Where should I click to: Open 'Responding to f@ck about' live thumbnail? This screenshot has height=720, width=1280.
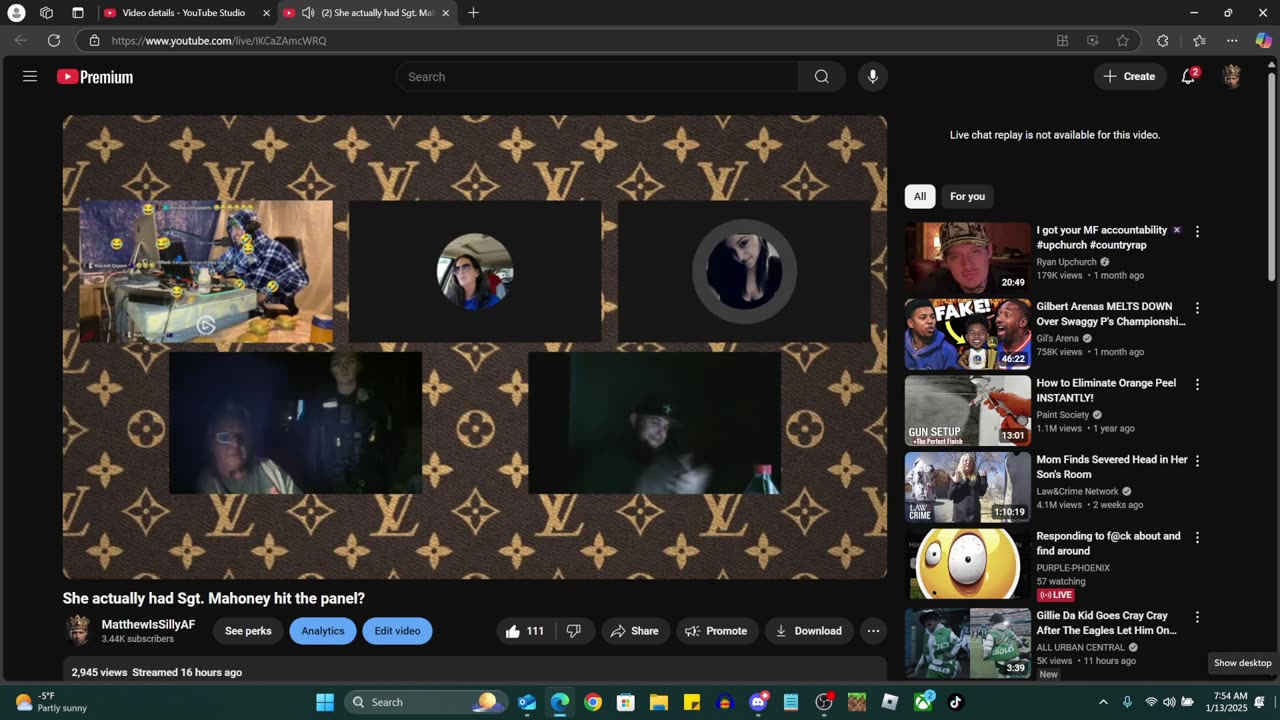[967, 563]
